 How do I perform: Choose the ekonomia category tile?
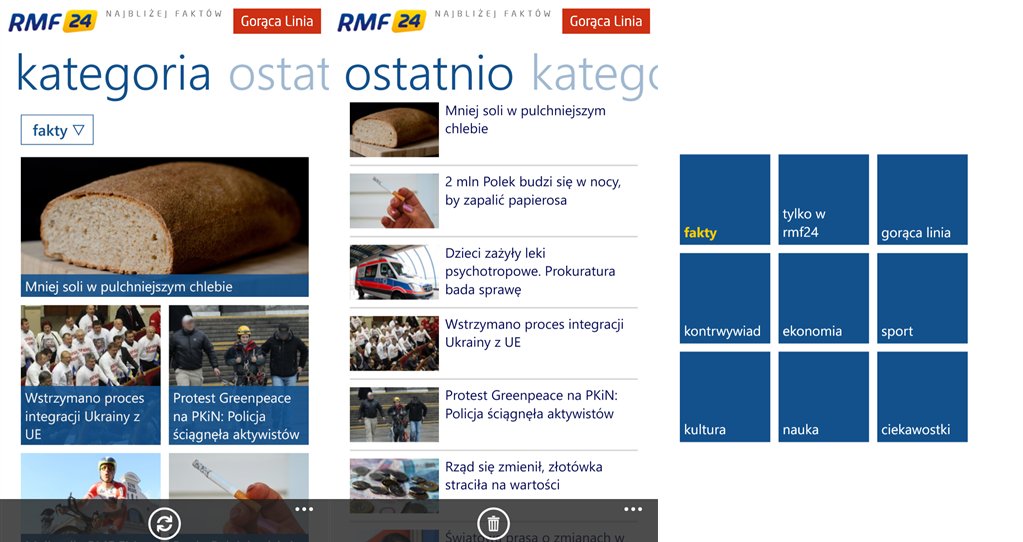[x=823, y=298]
